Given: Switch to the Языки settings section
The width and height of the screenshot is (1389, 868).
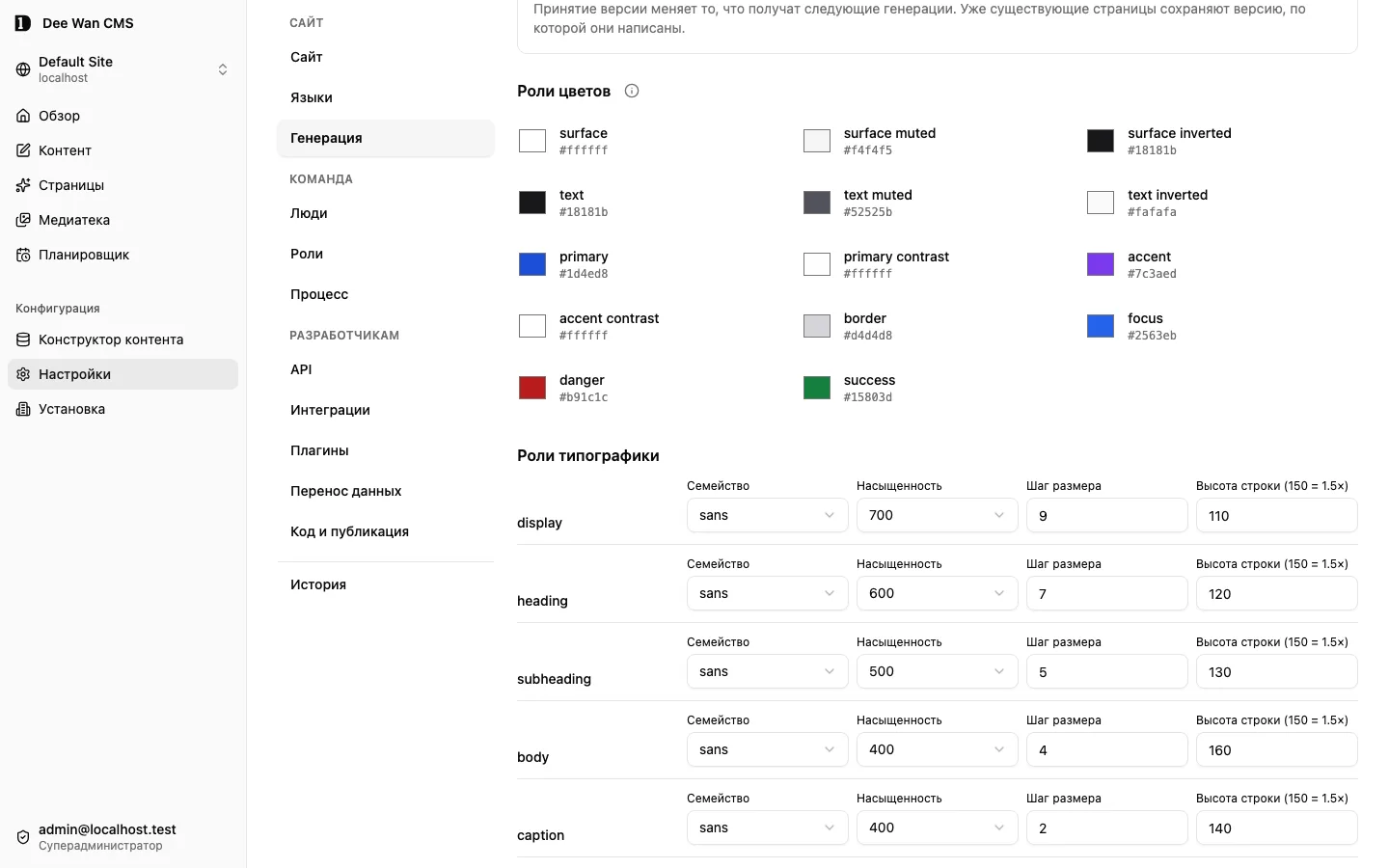Looking at the screenshot, I should pos(386,97).
